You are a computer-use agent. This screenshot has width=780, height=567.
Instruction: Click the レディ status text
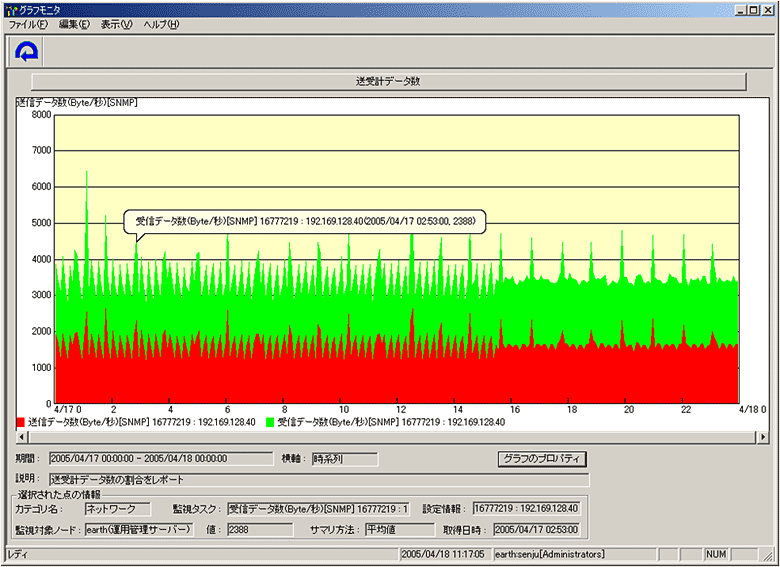click(x=18, y=555)
